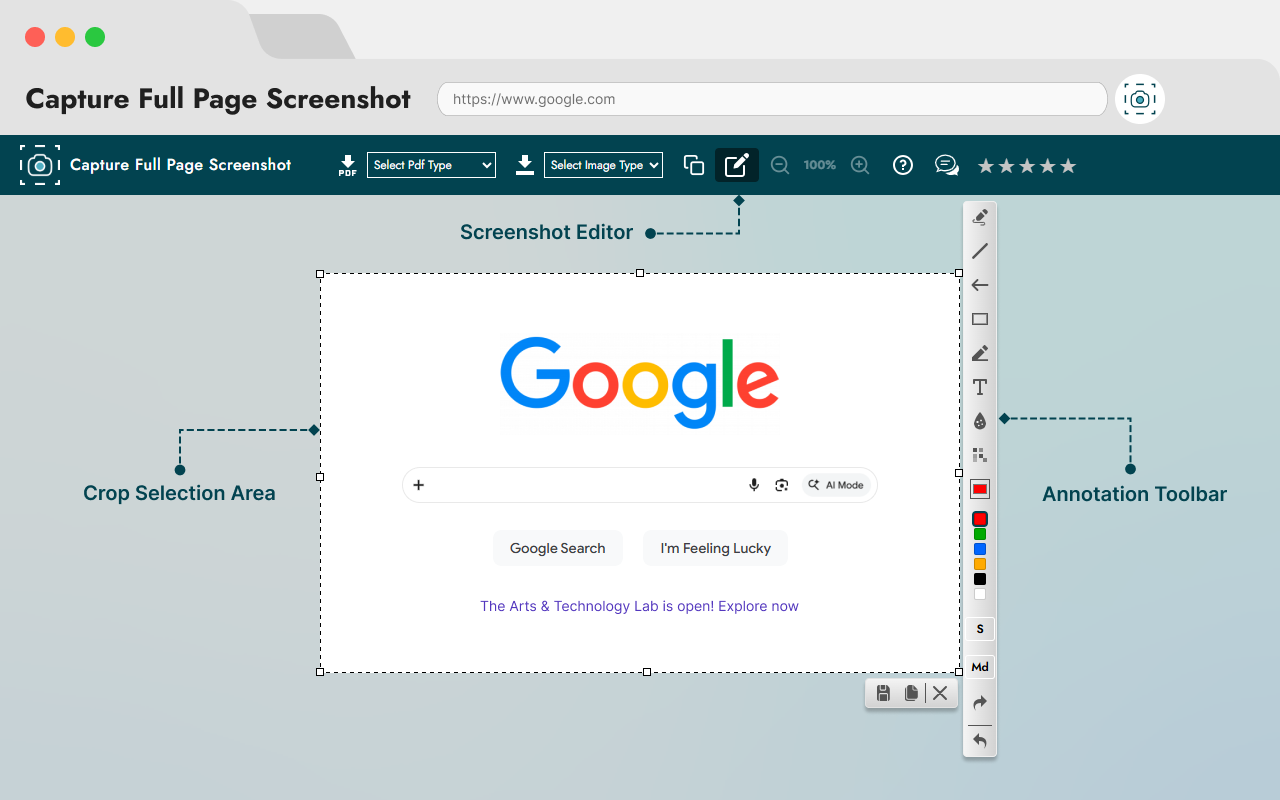The height and width of the screenshot is (800, 1280).
Task: Copy the cropped selection with the pages icon
Action: click(x=911, y=693)
